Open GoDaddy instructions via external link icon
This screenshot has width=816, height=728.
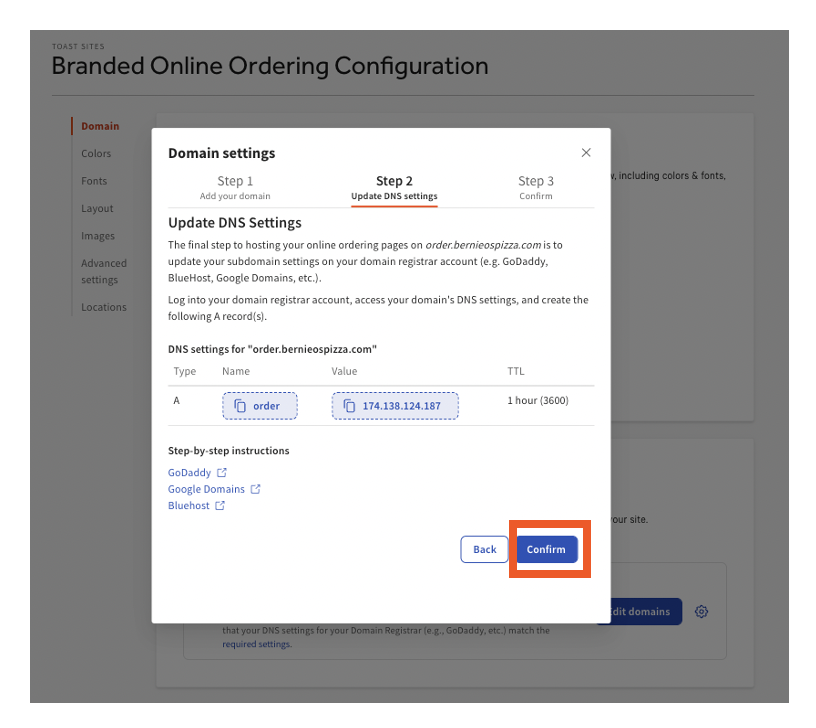223,472
